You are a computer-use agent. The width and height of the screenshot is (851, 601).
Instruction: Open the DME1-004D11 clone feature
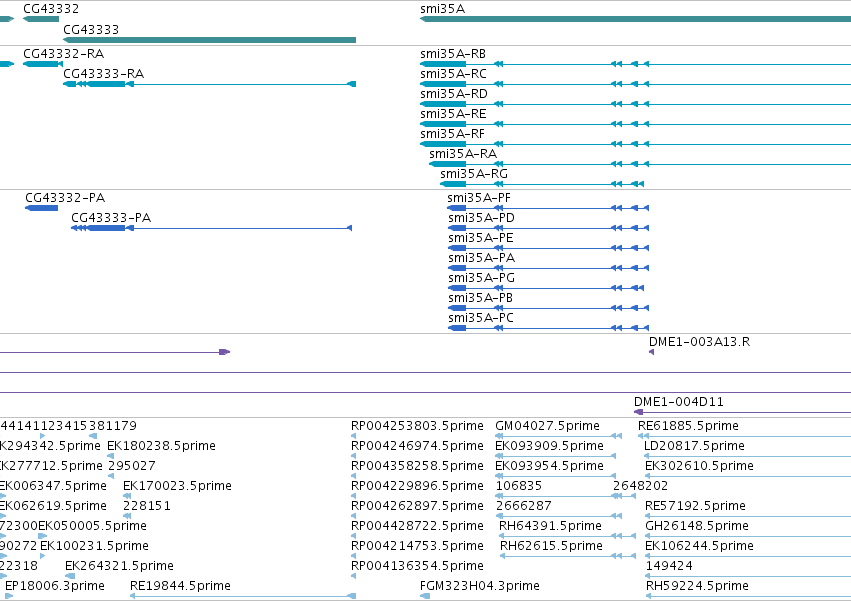pos(678,402)
